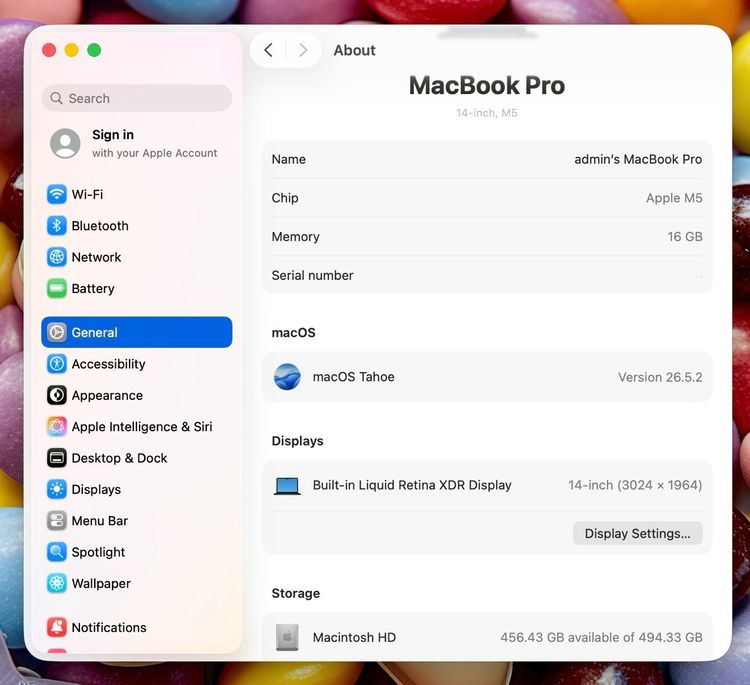The image size is (750, 685).
Task: Open the Displays sun icon
Action: tap(56, 489)
